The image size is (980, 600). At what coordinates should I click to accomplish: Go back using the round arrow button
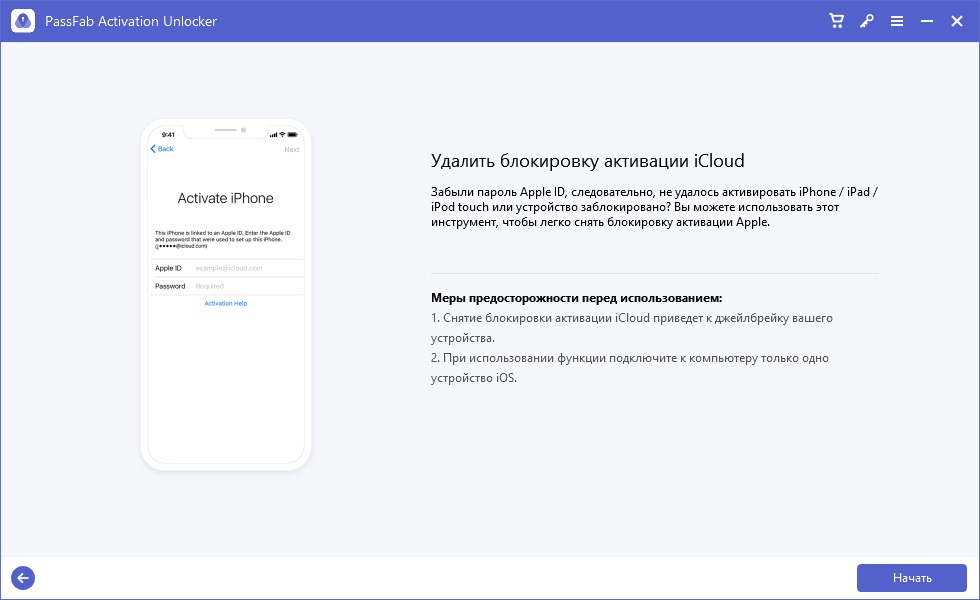tap(23, 578)
